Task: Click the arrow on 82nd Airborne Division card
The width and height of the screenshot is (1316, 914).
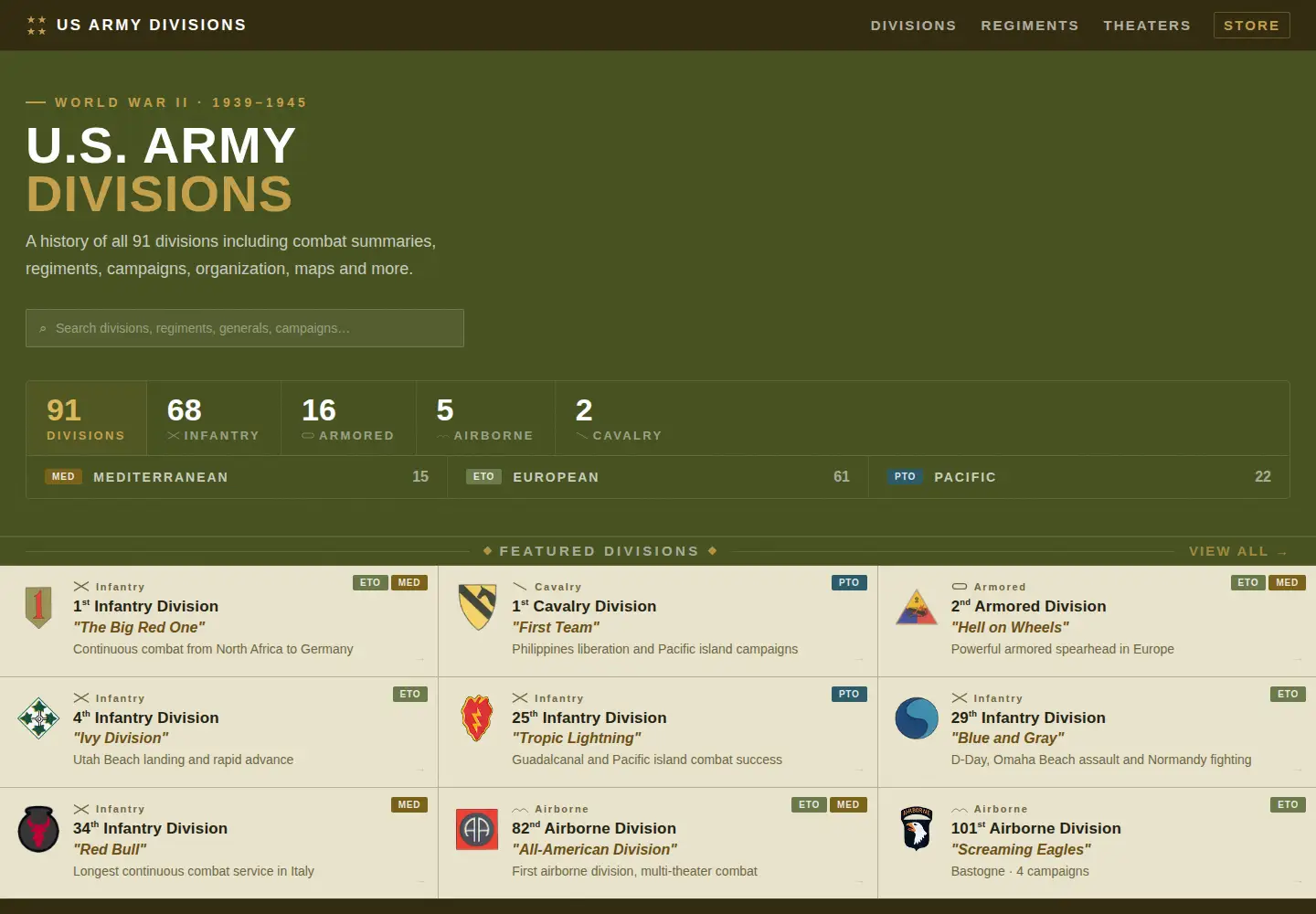Action: coord(860,881)
